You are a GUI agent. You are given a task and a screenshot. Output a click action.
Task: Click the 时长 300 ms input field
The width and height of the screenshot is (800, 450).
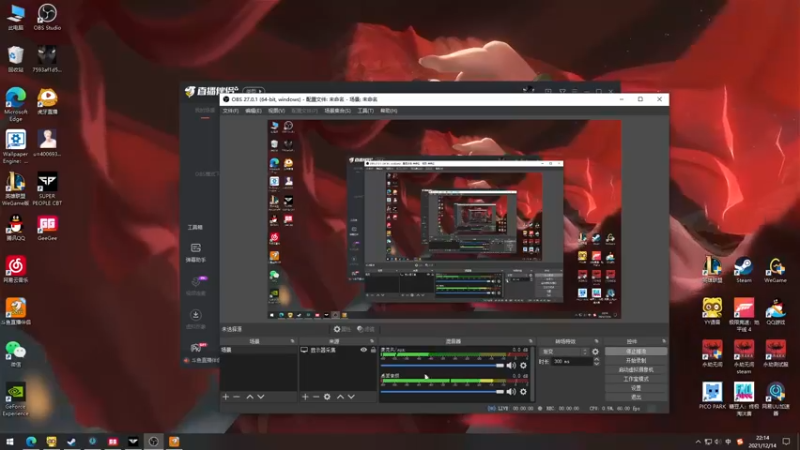coord(571,362)
